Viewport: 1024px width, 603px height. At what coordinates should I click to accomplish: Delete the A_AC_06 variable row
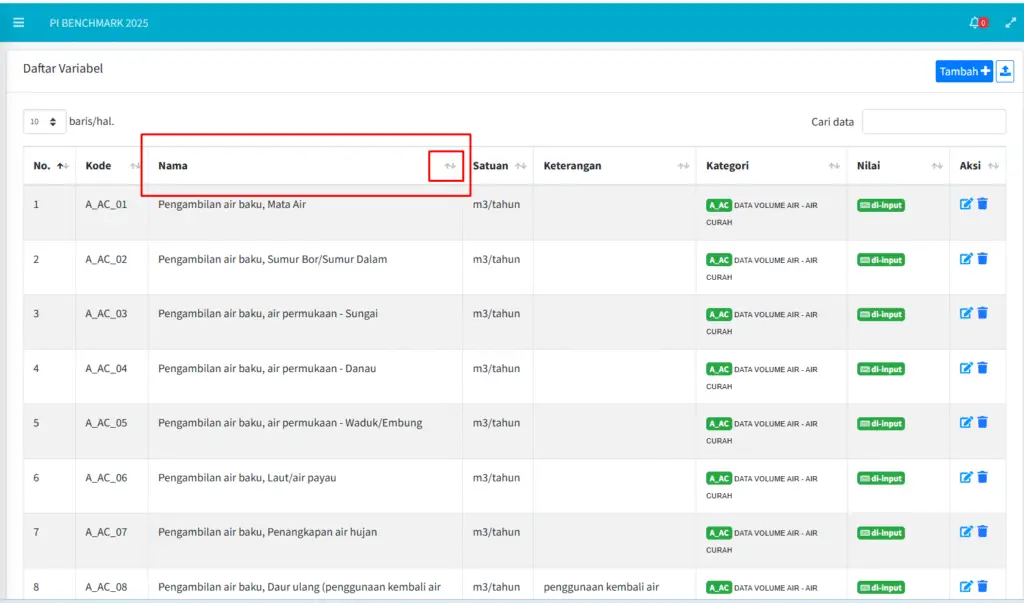coord(982,477)
